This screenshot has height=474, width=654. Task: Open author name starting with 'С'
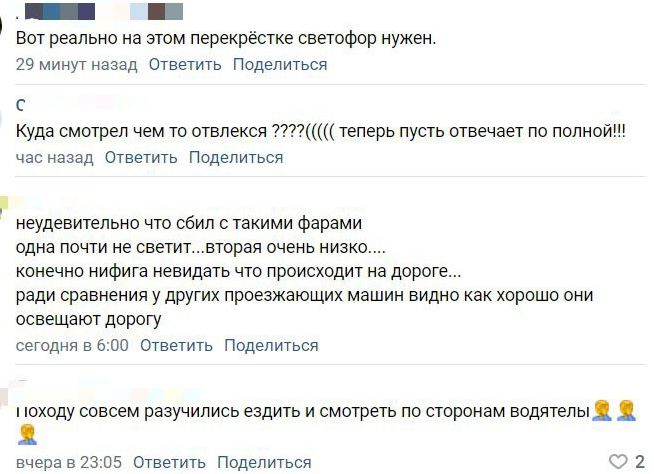(20, 105)
